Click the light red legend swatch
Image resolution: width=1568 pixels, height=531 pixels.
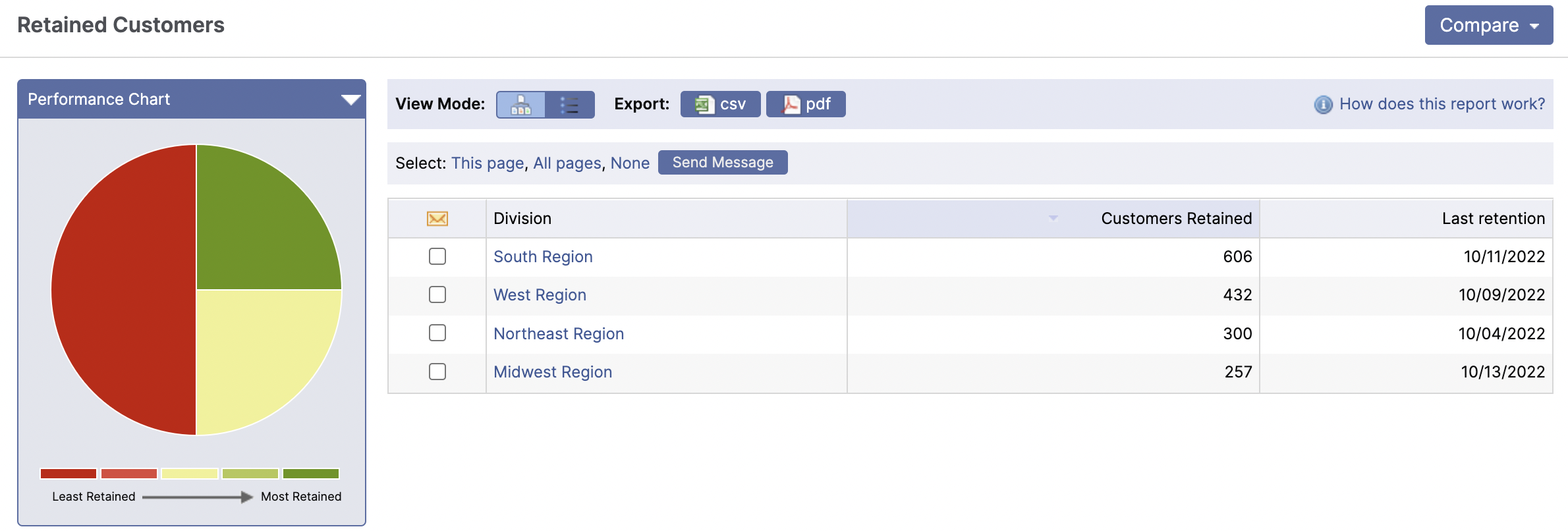tap(129, 474)
